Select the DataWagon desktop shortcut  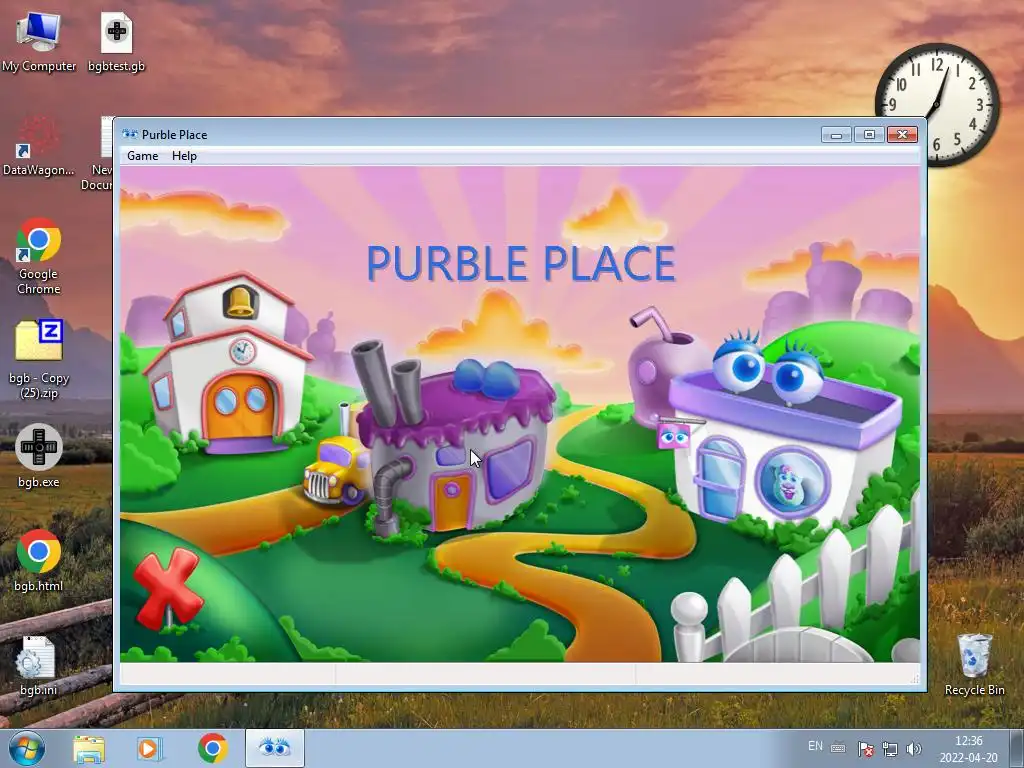(39, 146)
